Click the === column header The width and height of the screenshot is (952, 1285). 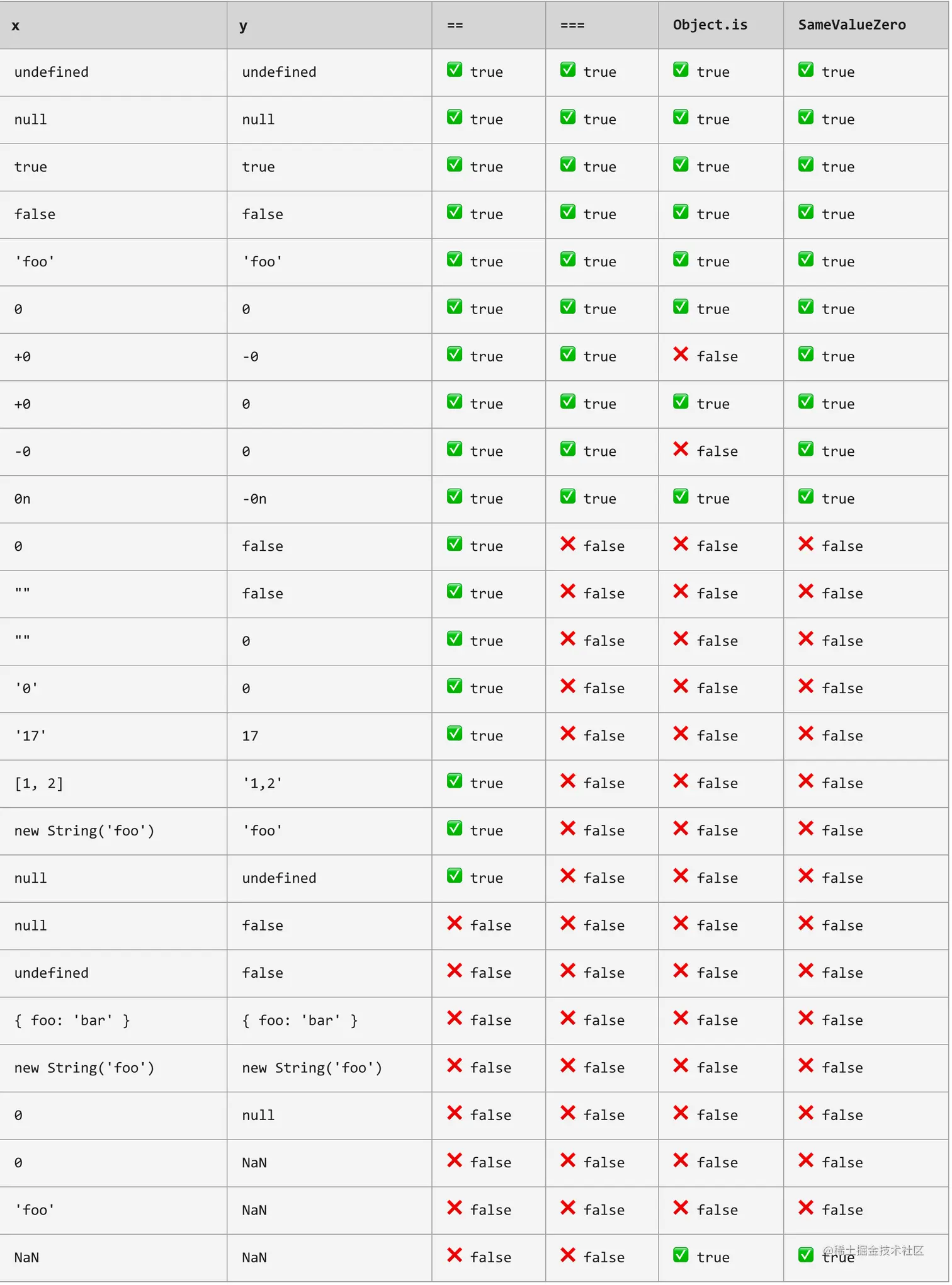click(572, 26)
